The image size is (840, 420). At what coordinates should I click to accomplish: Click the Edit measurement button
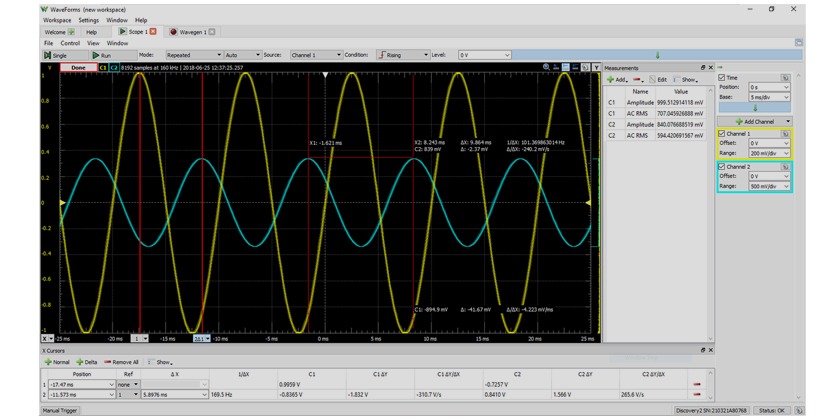658,79
